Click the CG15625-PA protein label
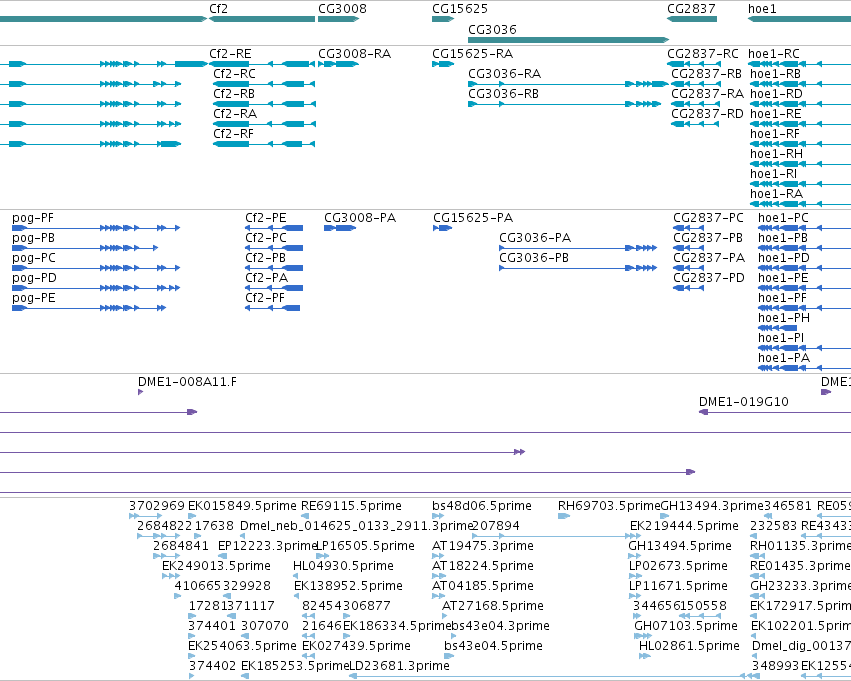The height and width of the screenshot is (681, 851). coord(473,218)
